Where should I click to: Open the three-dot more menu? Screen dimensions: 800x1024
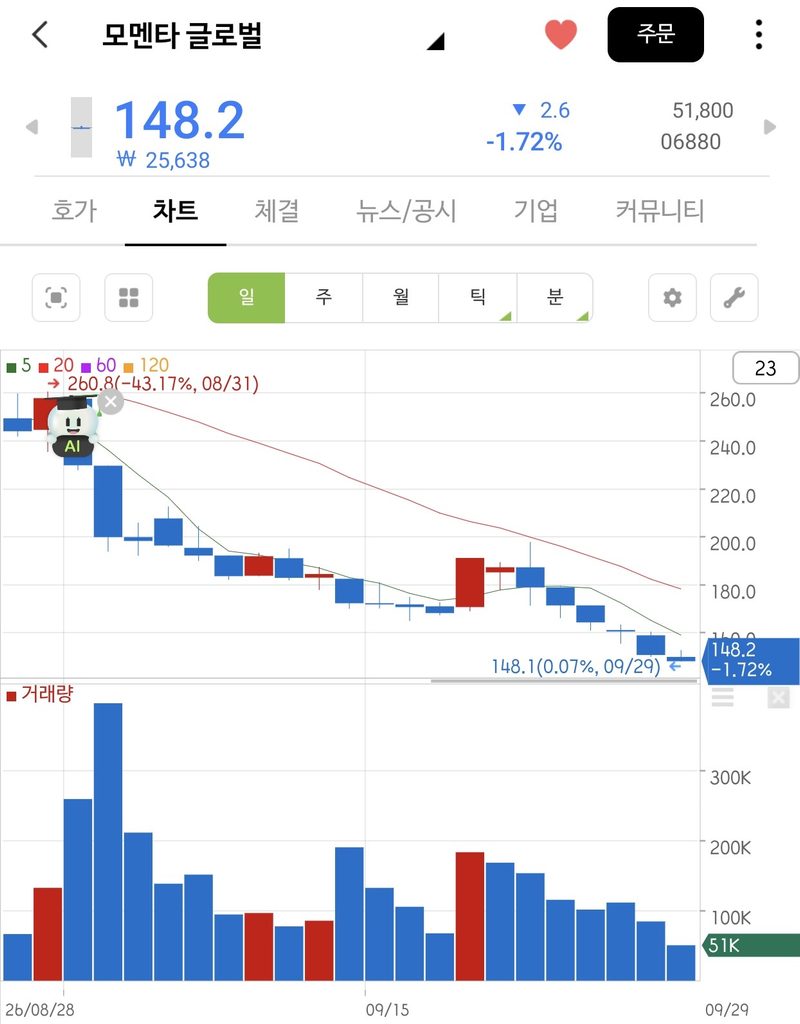758,34
